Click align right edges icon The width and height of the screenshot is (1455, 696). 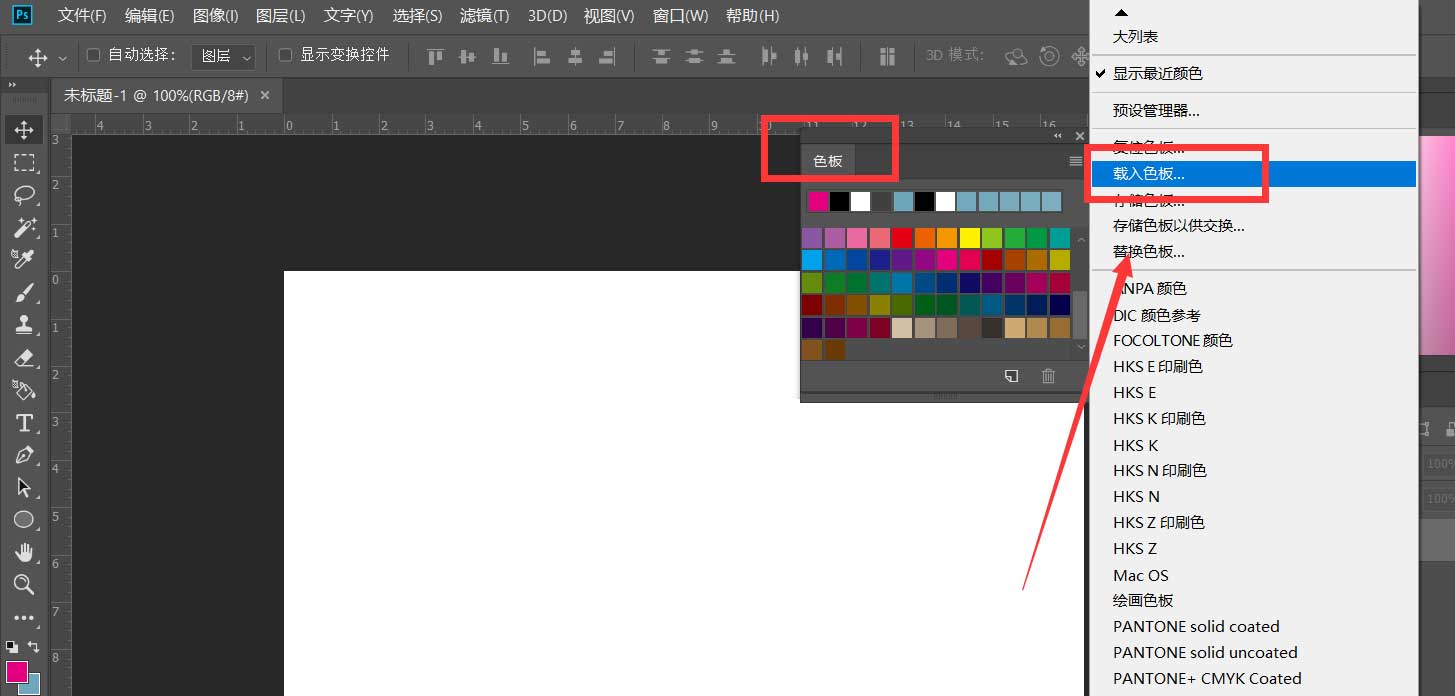point(606,57)
